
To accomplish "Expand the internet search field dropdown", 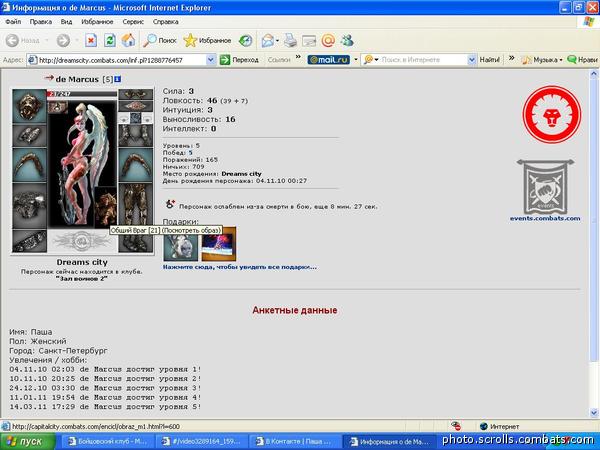I will [471, 60].
